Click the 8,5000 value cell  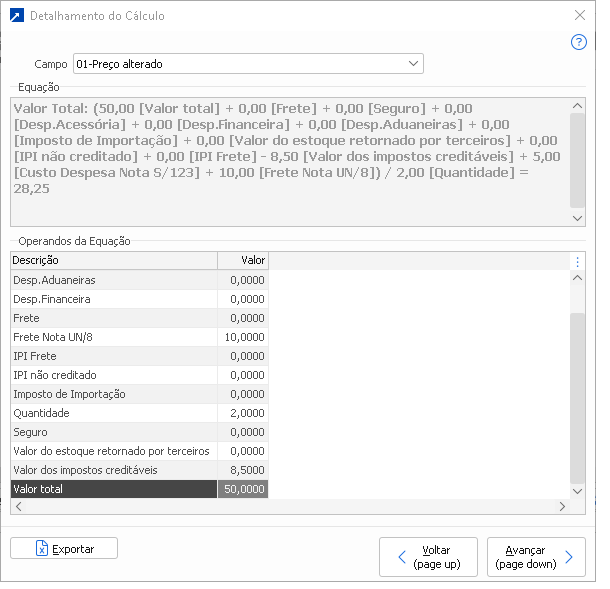pyautogui.click(x=243, y=470)
